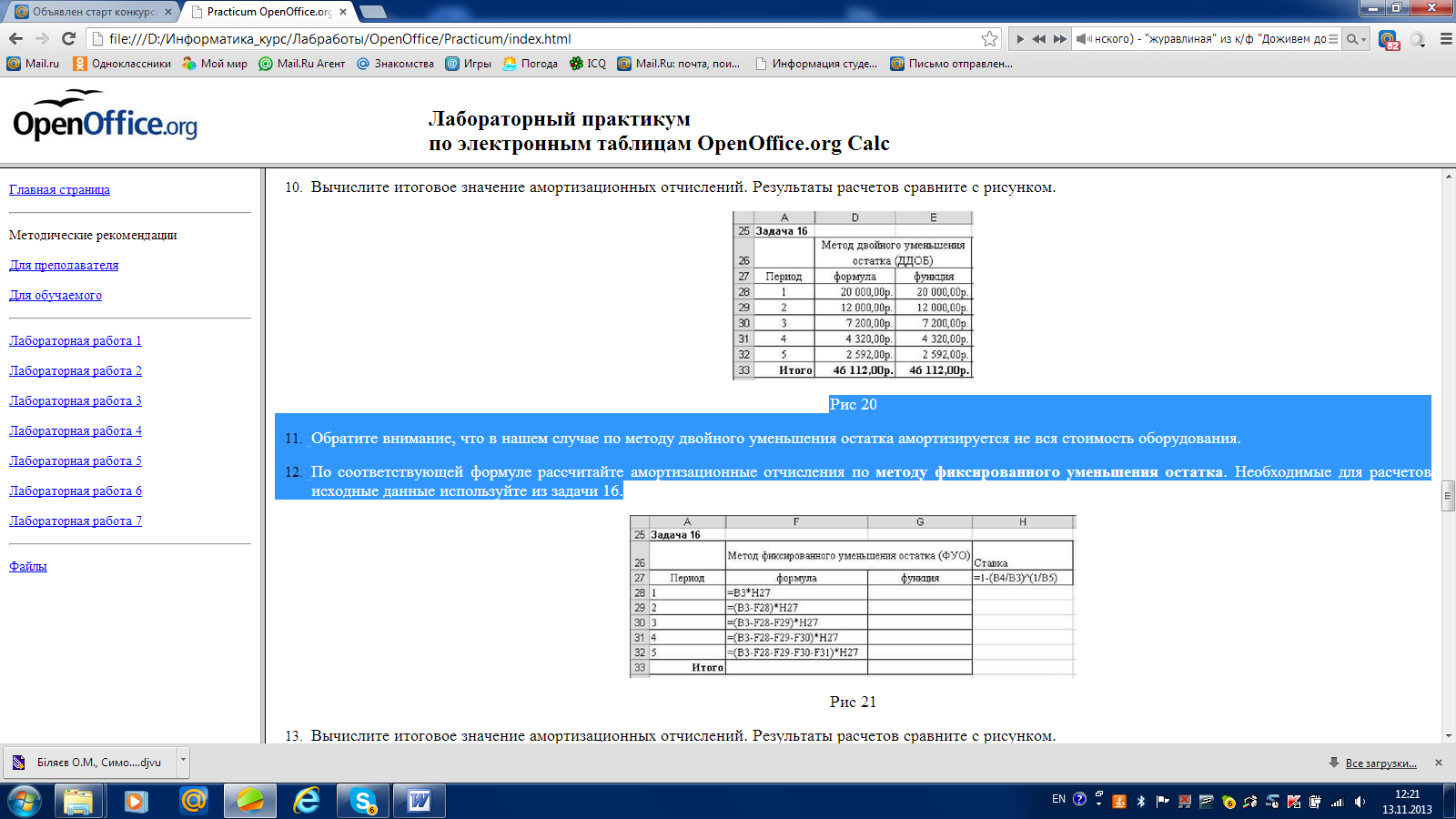Open Лабораторная работа 5

coord(76,460)
